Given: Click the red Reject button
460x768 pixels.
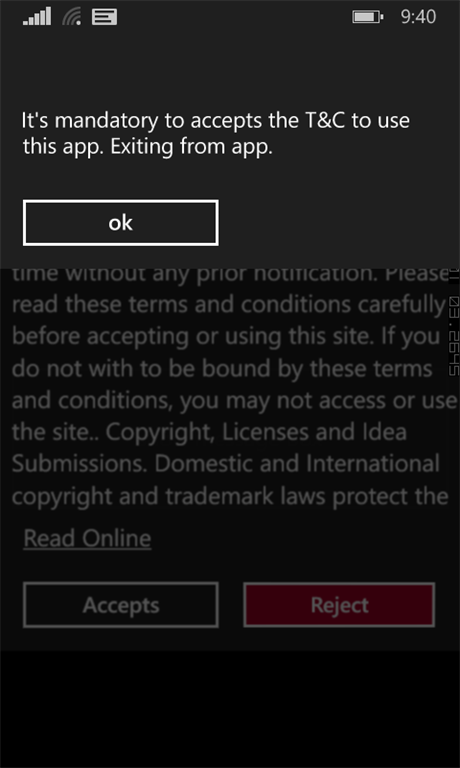Looking at the screenshot, I should (x=339, y=605).
